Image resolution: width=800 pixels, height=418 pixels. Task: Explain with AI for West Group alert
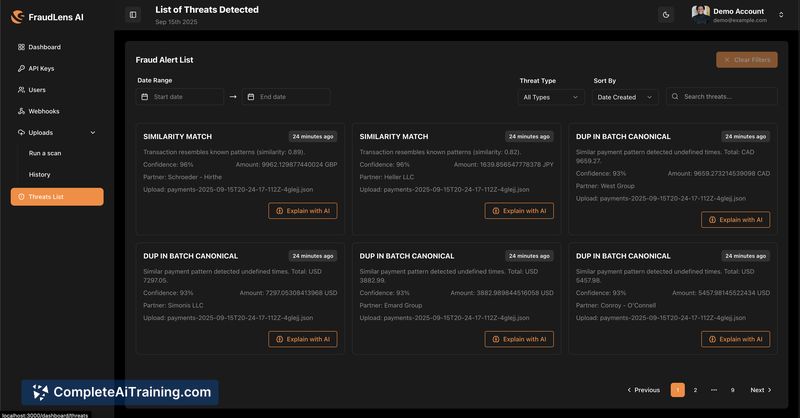pyautogui.click(x=736, y=220)
